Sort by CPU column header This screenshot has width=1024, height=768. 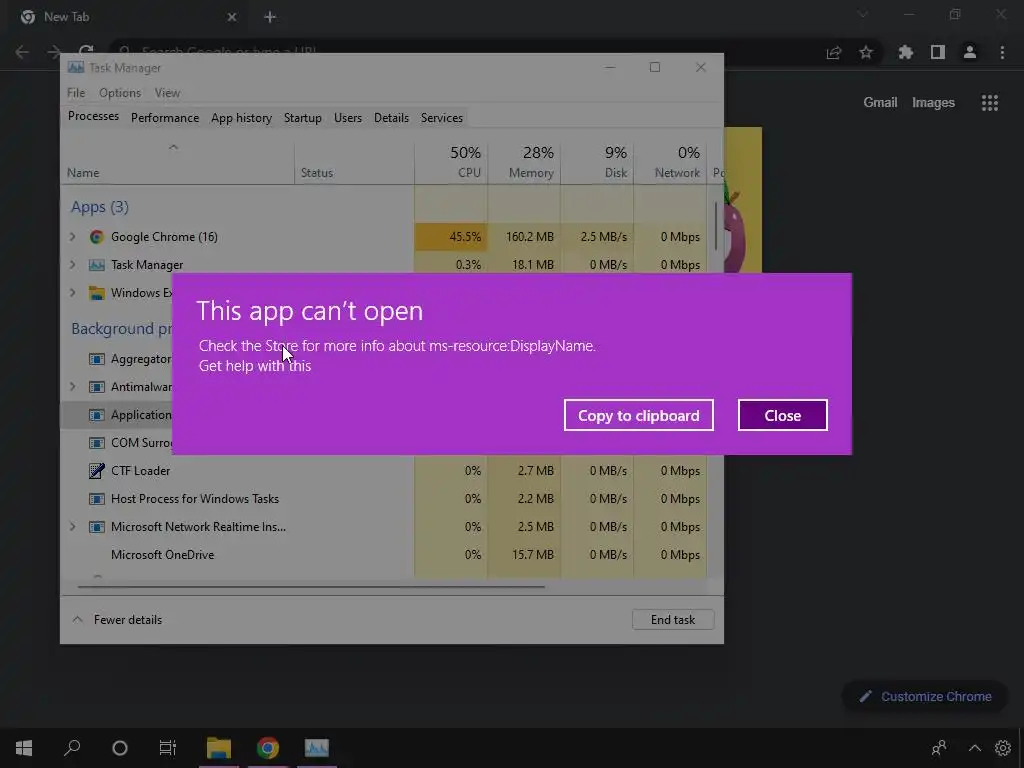tap(451, 162)
